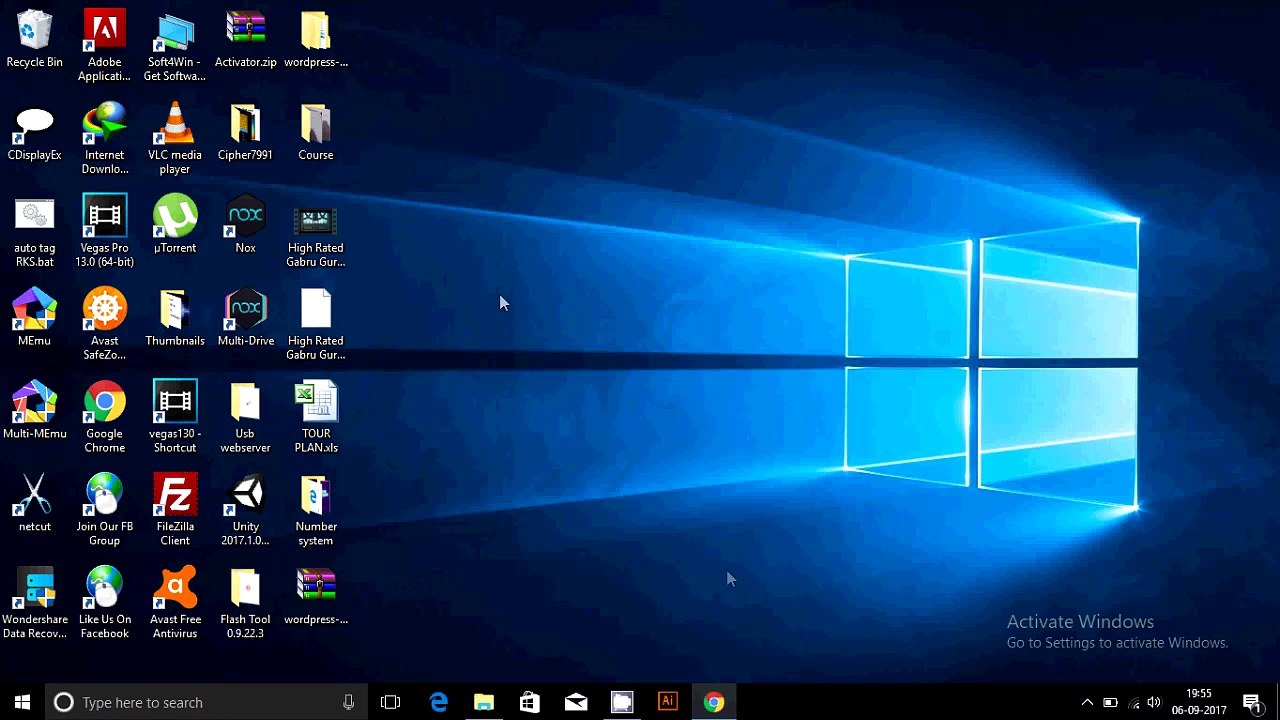Screen dimensions: 1280x720
Task: Select the Nox Multi-Drive shortcut
Action: (246, 319)
